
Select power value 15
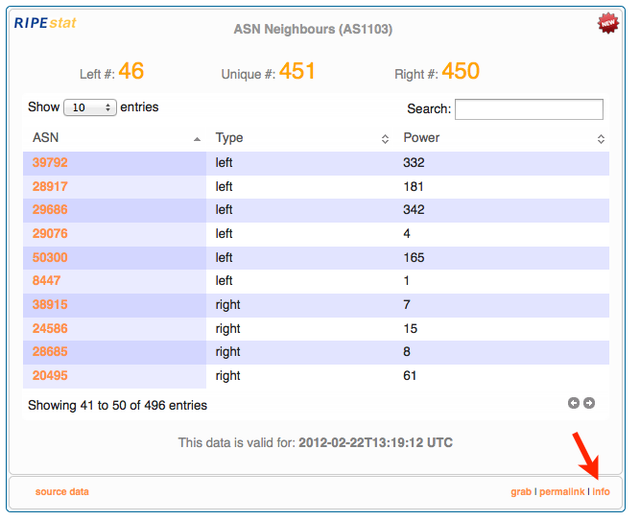[x=410, y=329]
